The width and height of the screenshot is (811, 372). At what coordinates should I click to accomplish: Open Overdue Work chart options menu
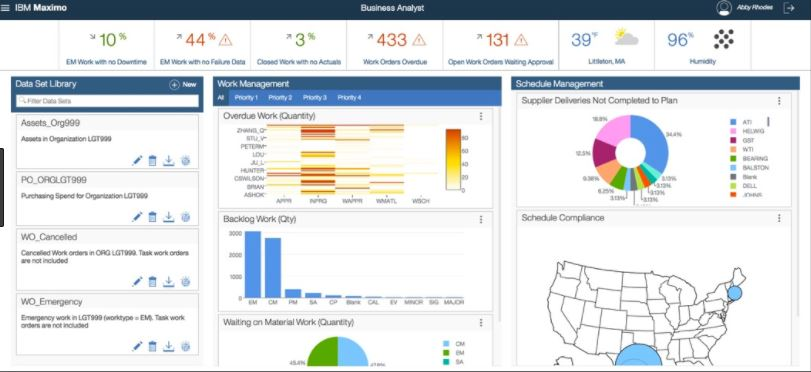481,116
